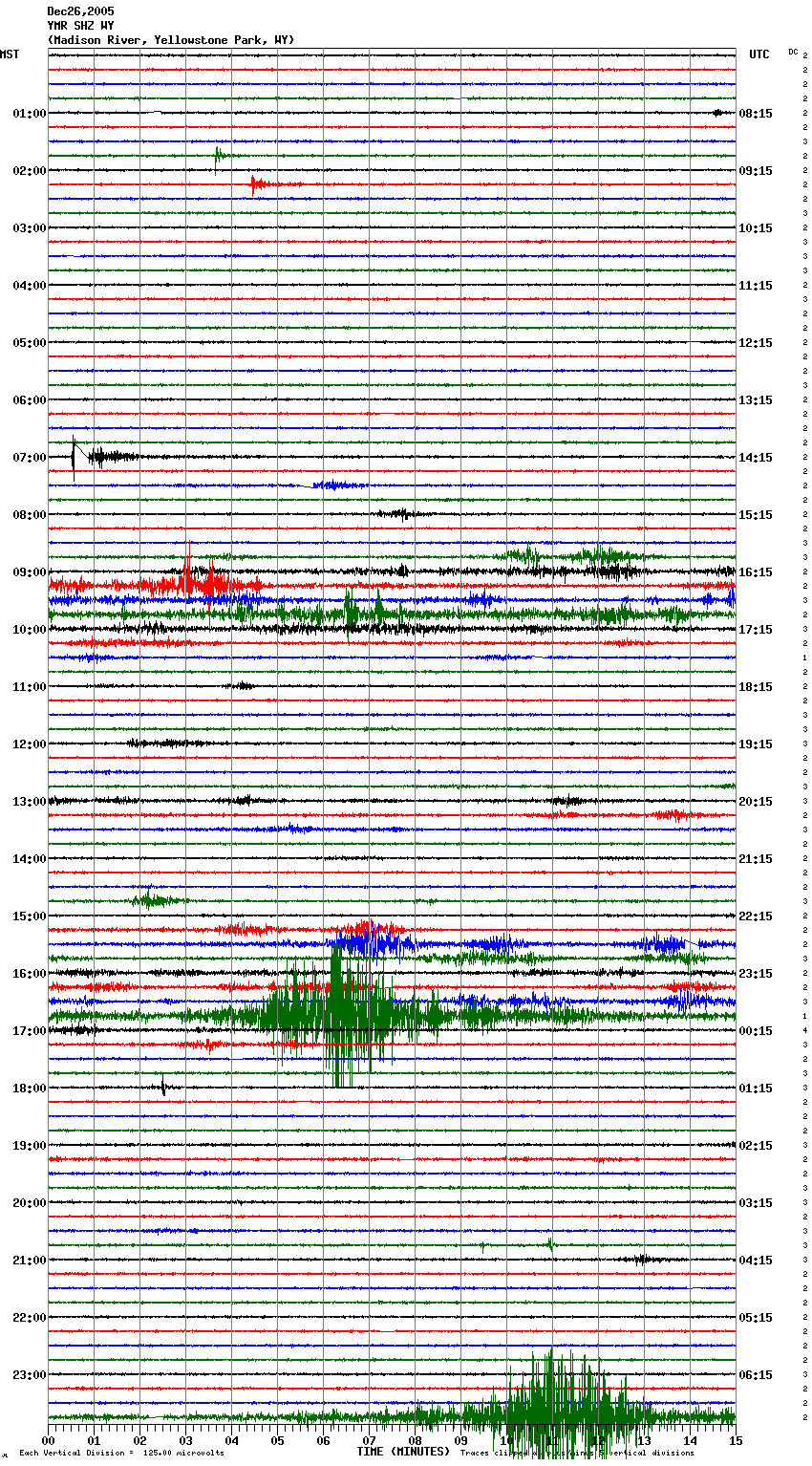This screenshot has width=812, height=1466.
Task: Click the 16:15 UTC time label
Action: (x=756, y=572)
